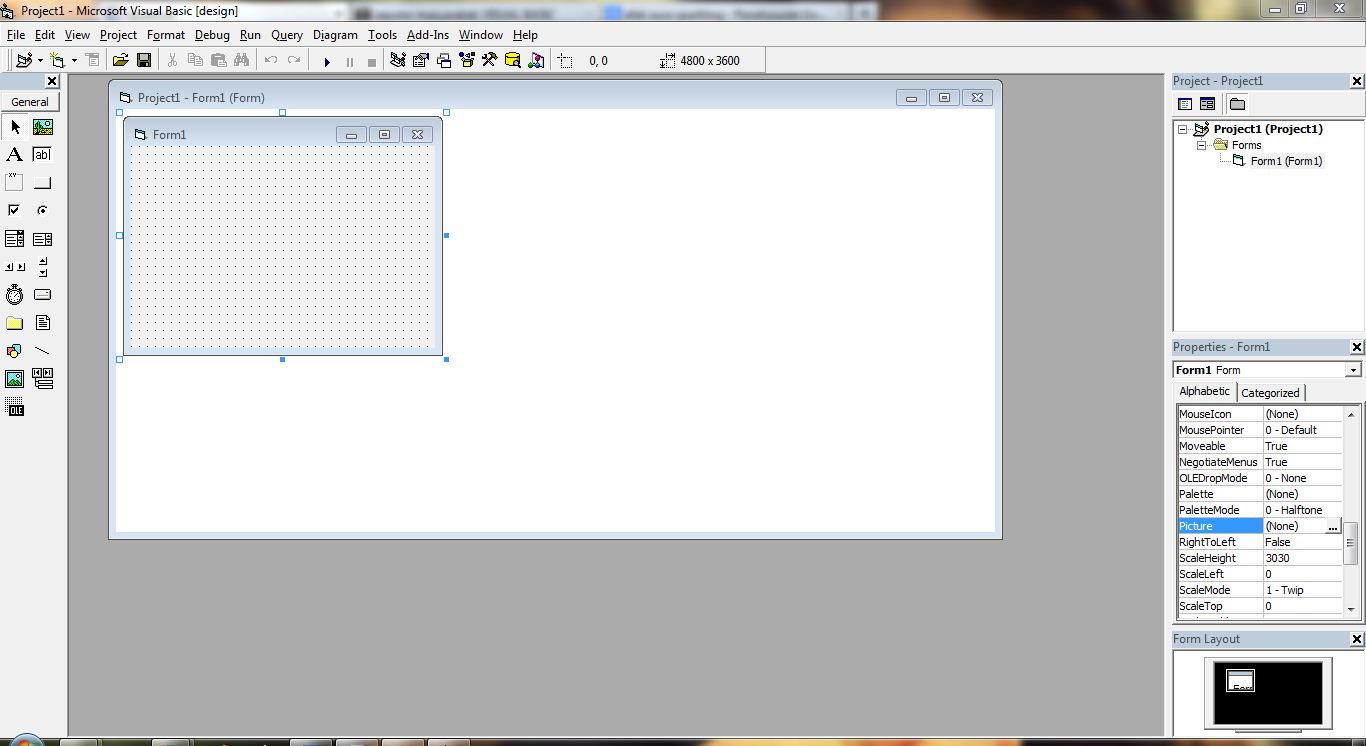The height and width of the screenshot is (746, 1366).
Task: Click the Save Project toolbar icon
Action: (x=144, y=61)
